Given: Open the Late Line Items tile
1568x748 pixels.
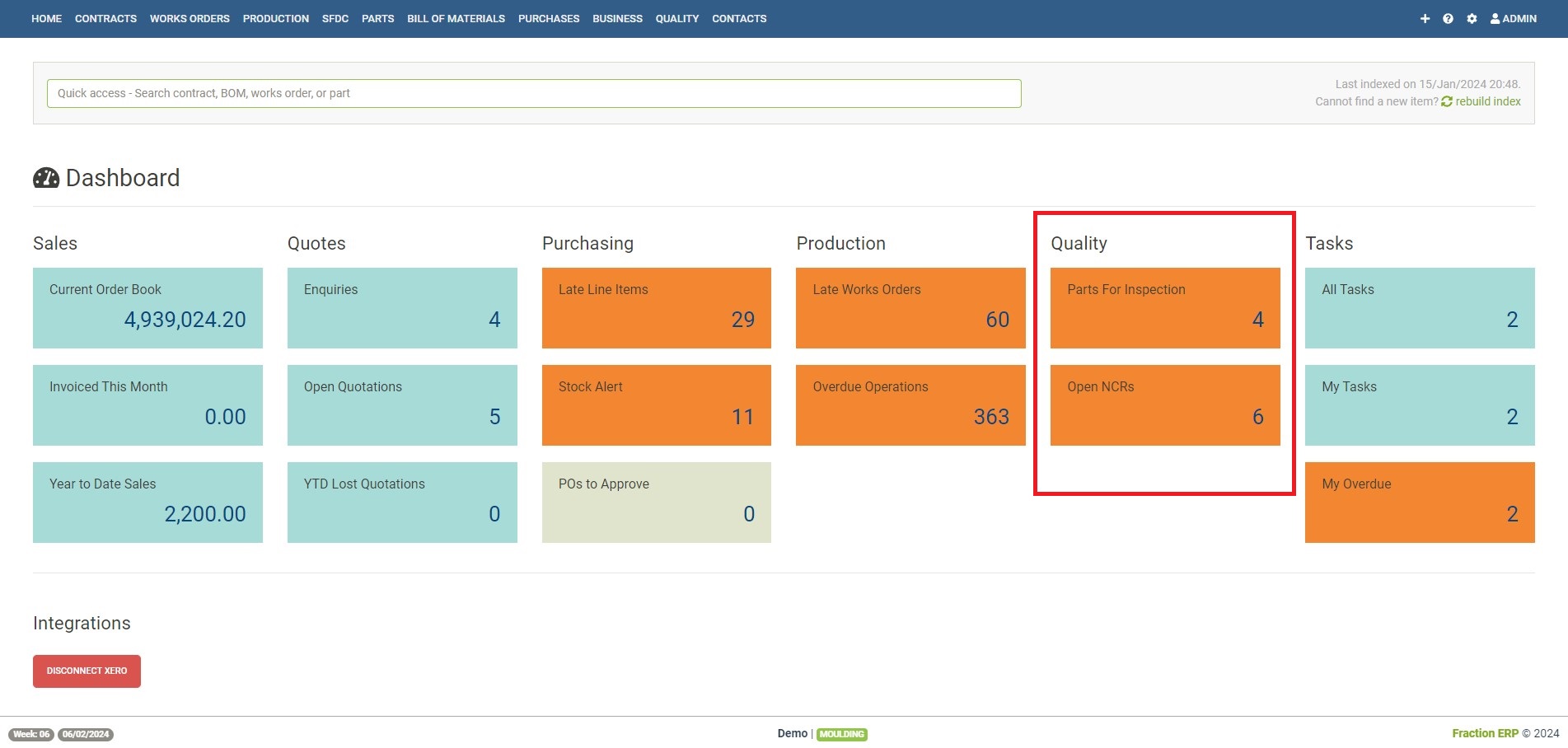Looking at the screenshot, I should (656, 308).
